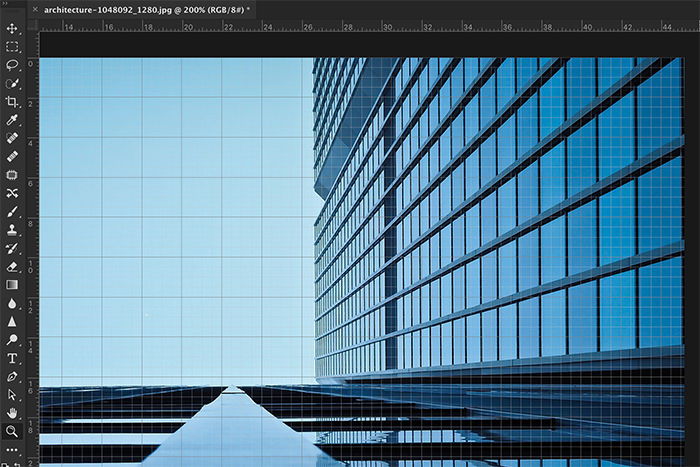The width and height of the screenshot is (700, 467).
Task: Select the Zoom tool
Action: point(12,431)
